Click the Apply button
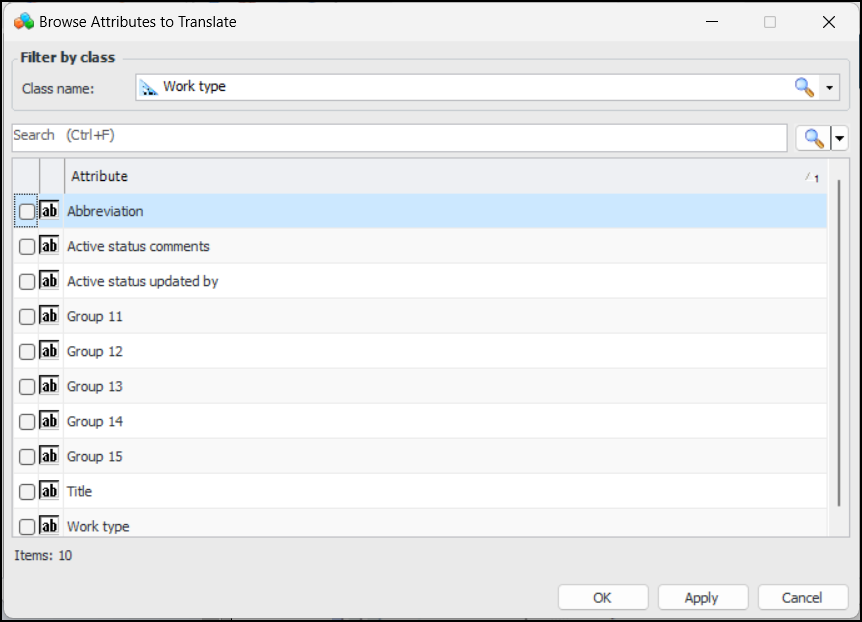Screen dimensions: 862x622 702,597
